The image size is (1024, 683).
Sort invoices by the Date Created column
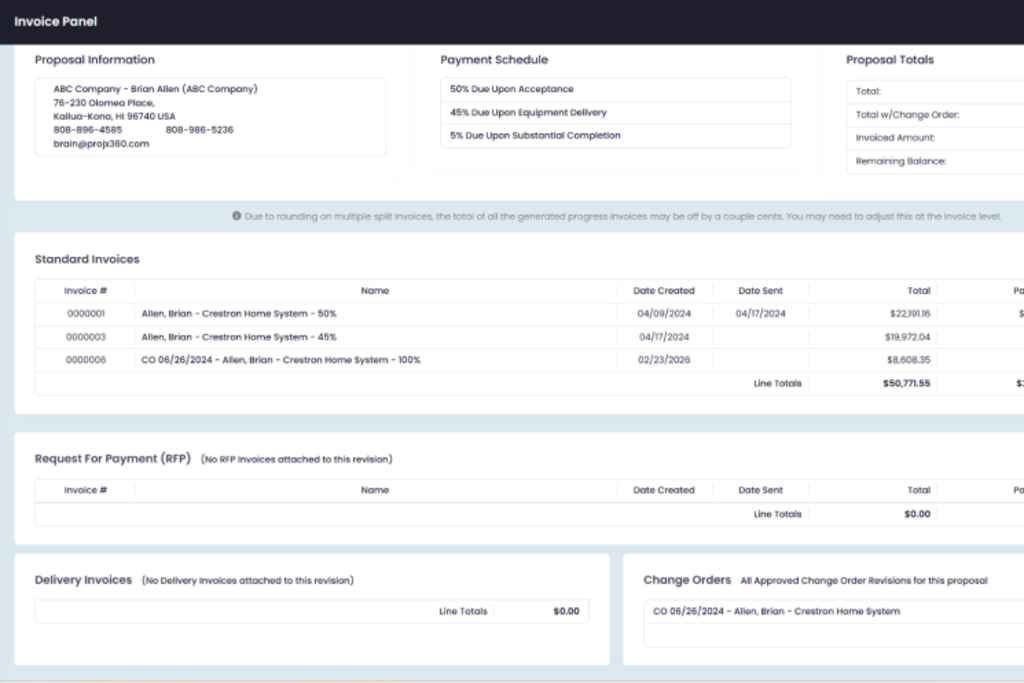point(664,290)
